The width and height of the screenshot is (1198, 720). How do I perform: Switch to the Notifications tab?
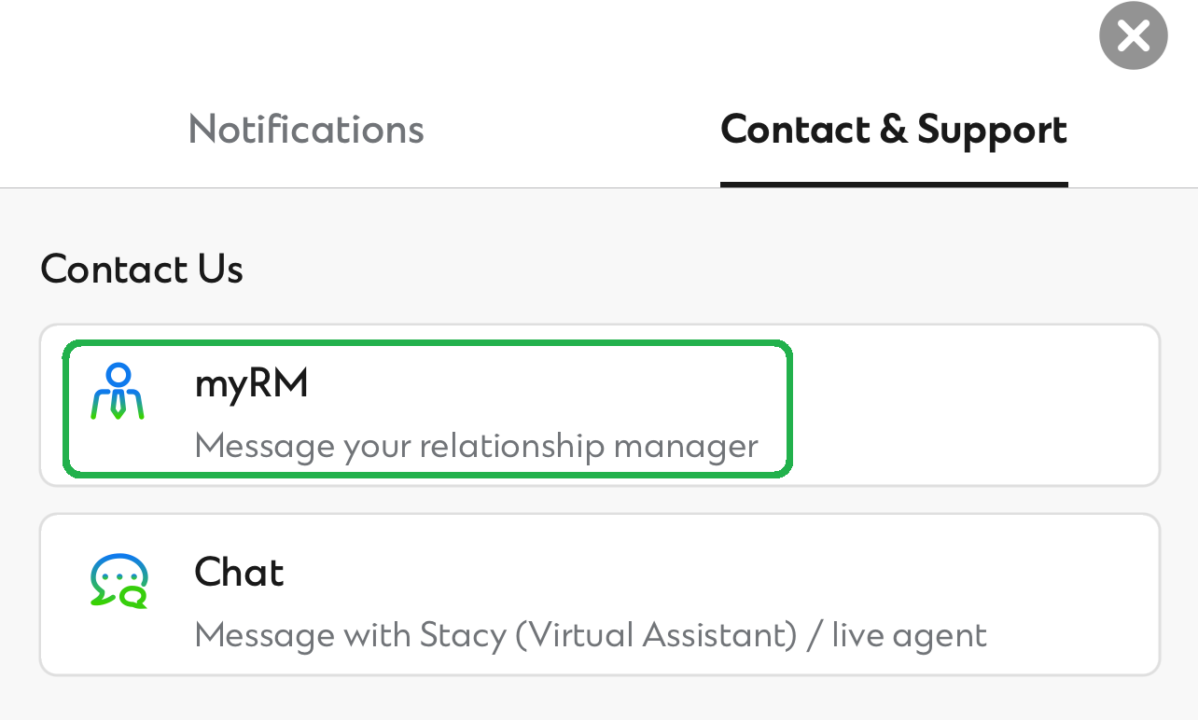(x=306, y=130)
